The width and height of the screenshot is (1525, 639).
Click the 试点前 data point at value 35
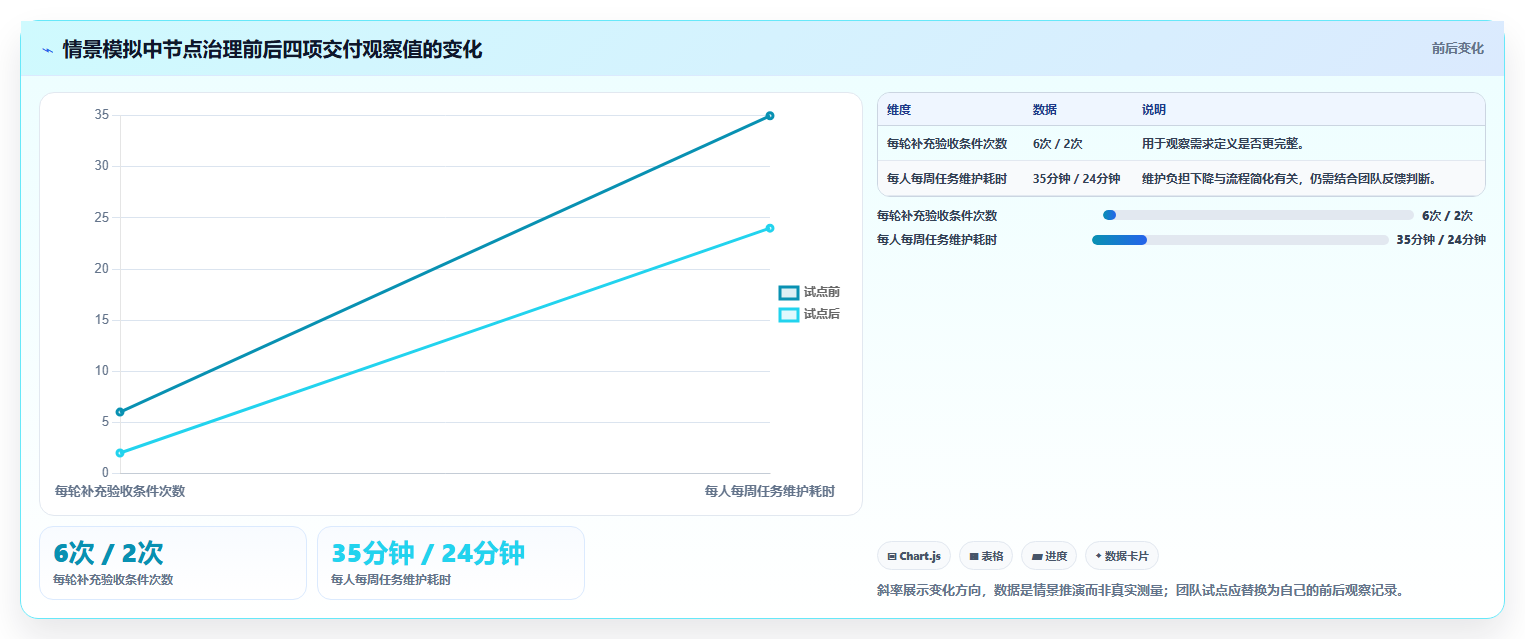pyautogui.click(x=770, y=115)
